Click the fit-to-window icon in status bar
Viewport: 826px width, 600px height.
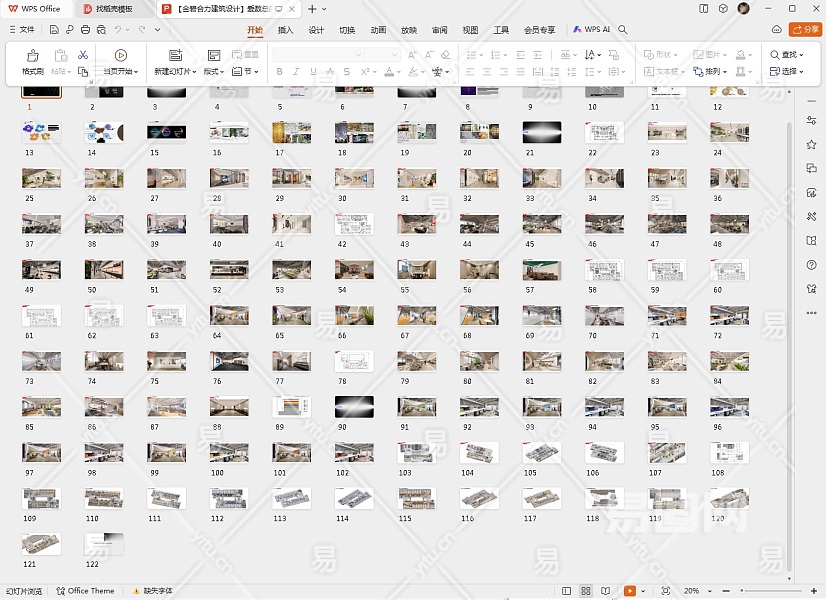[x=666, y=591]
